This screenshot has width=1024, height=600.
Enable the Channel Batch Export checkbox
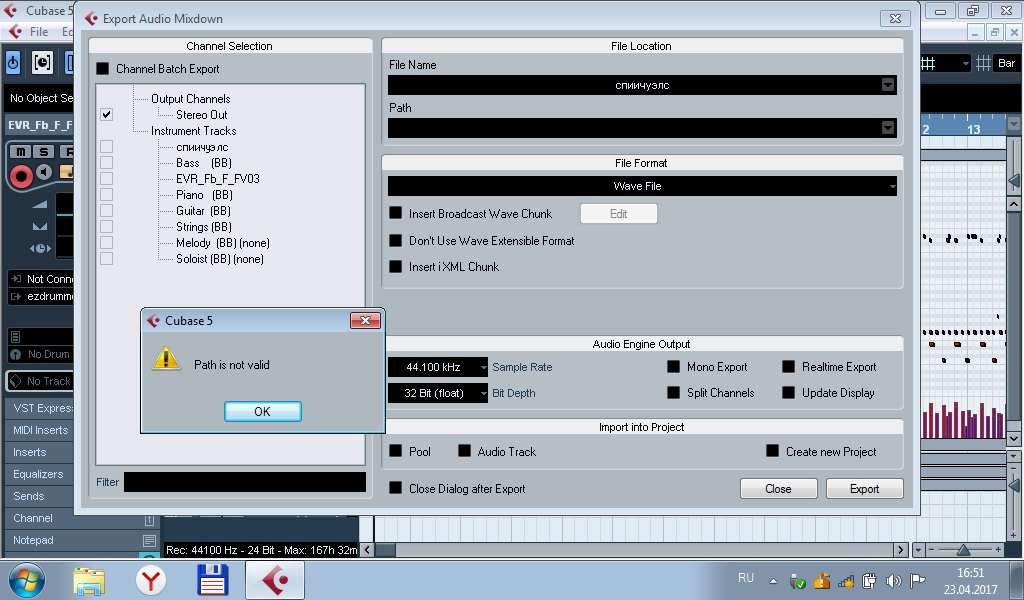[103, 69]
